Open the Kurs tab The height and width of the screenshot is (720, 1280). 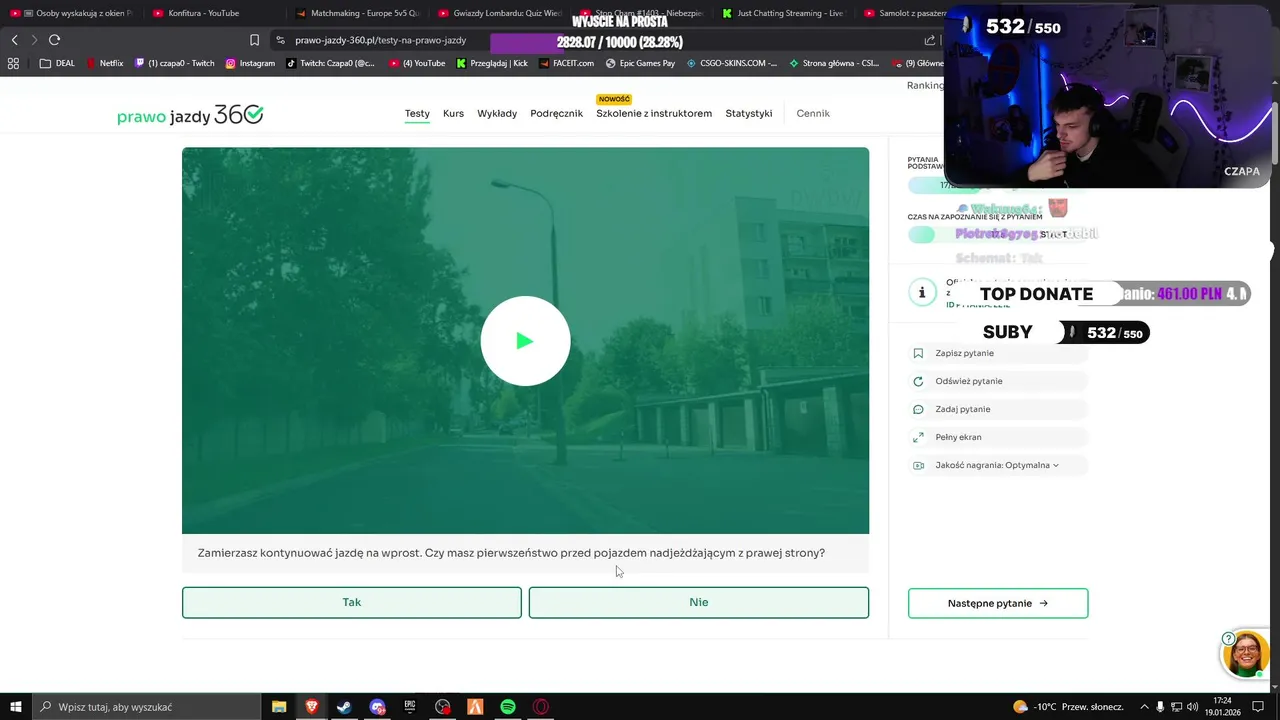click(x=453, y=113)
